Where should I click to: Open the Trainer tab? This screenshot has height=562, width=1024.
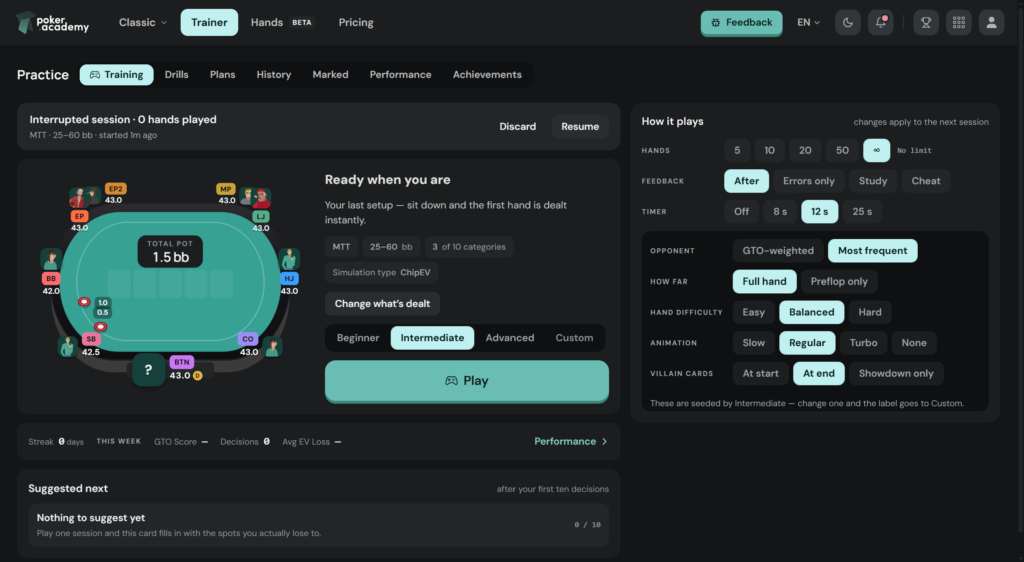[x=209, y=22]
